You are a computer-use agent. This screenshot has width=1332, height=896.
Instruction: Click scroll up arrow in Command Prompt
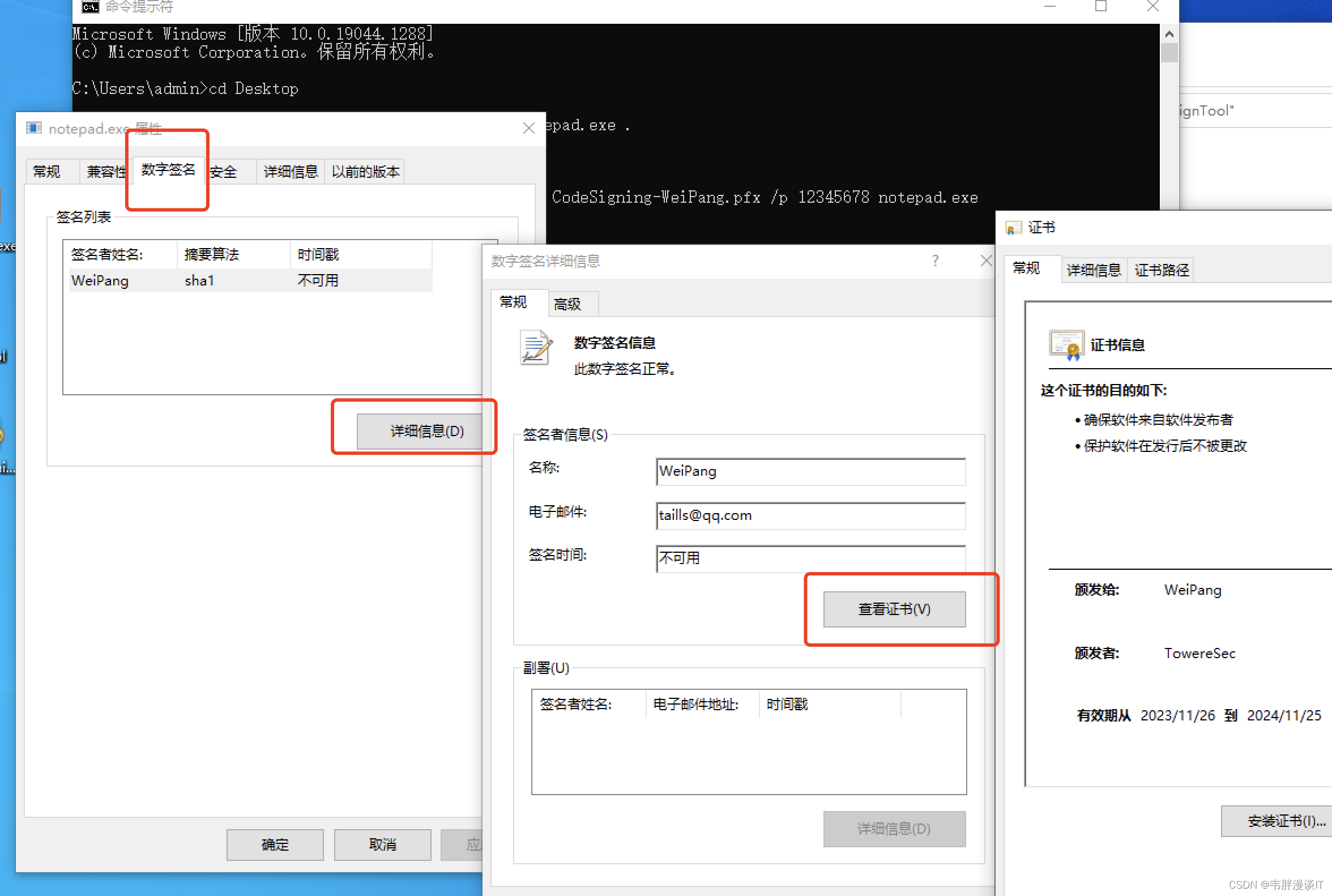(x=1169, y=35)
